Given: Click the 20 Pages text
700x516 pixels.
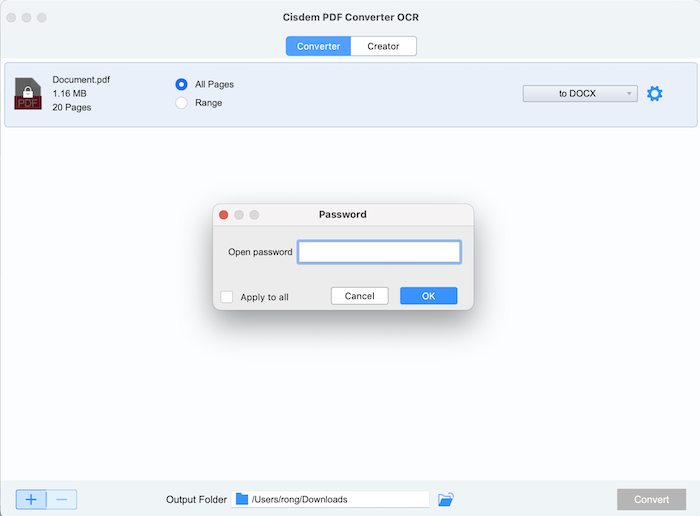Looking at the screenshot, I should pyautogui.click(x=72, y=107).
